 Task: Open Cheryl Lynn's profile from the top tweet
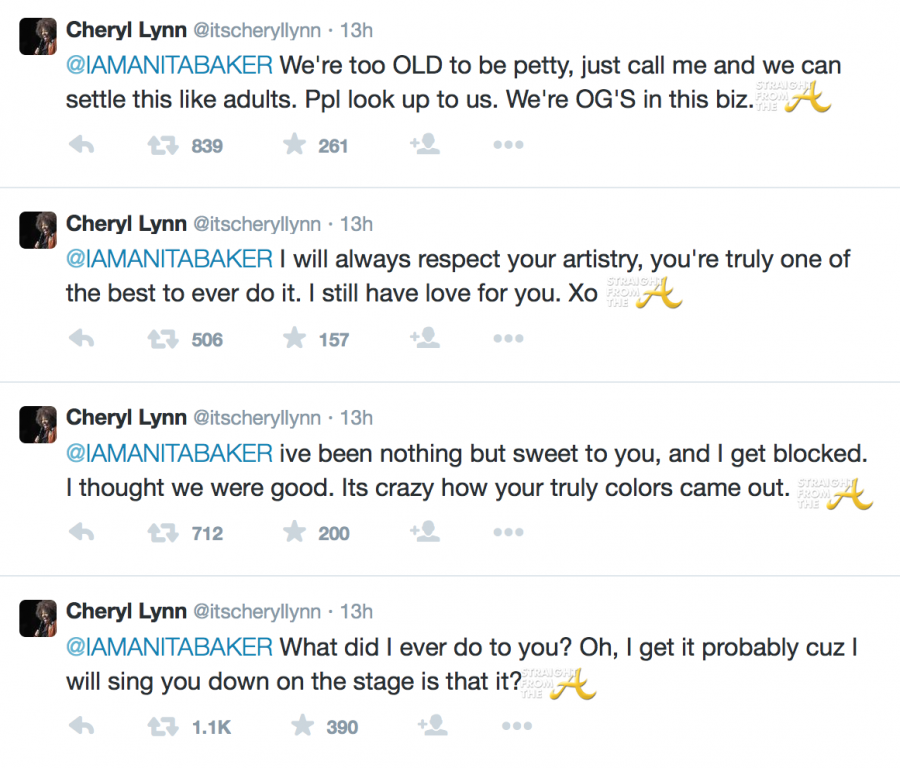coord(124,30)
